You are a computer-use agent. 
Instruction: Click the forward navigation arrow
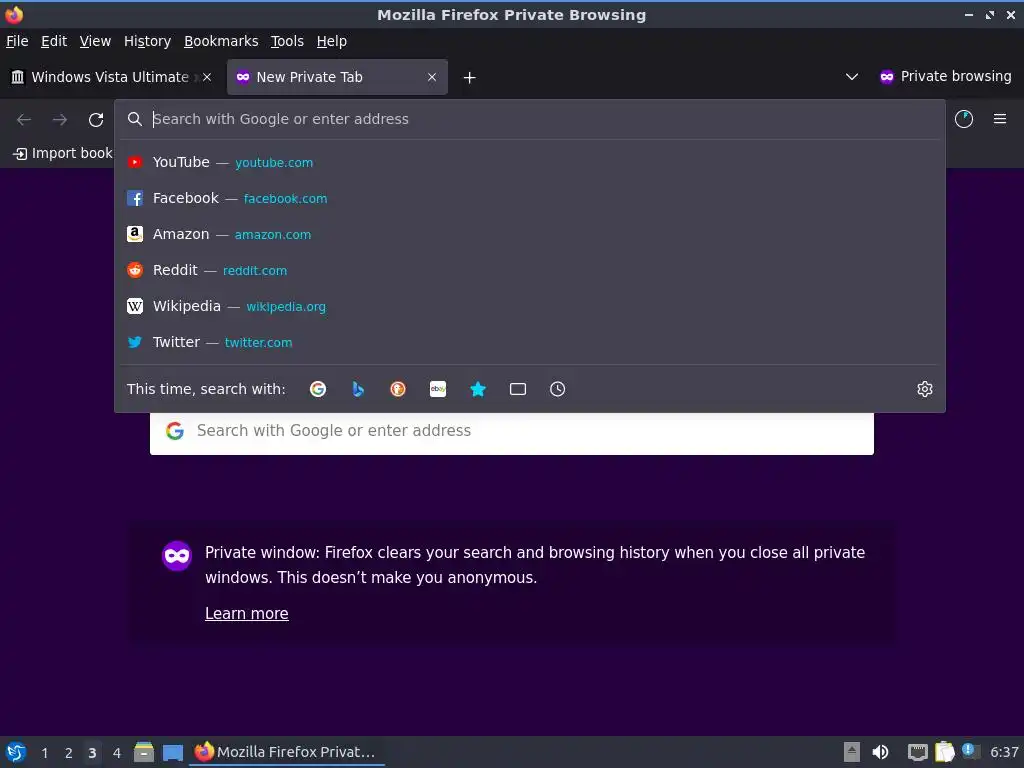point(59,120)
